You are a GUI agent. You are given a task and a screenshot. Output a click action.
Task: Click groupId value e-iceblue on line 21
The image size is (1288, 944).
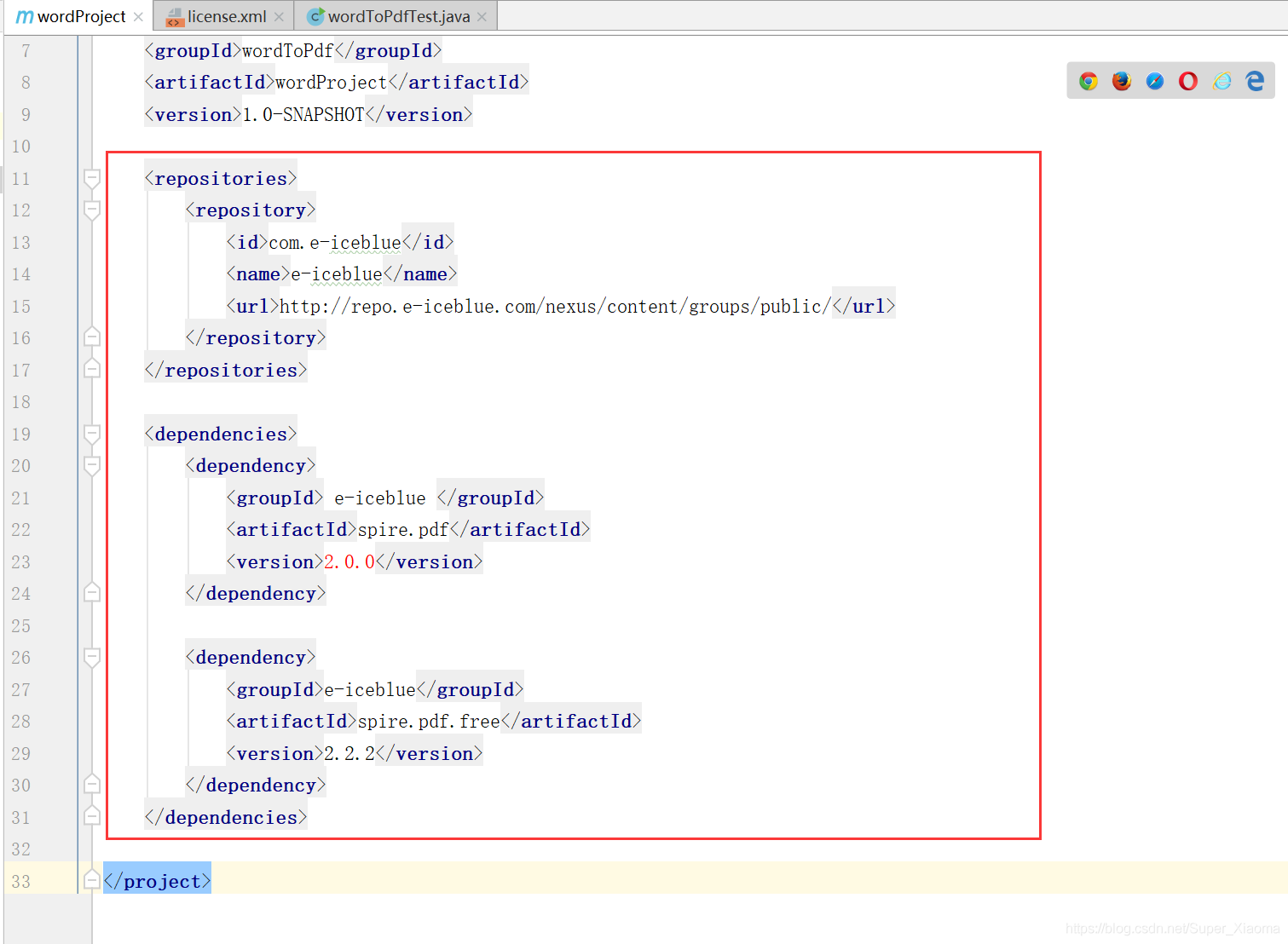(380, 498)
